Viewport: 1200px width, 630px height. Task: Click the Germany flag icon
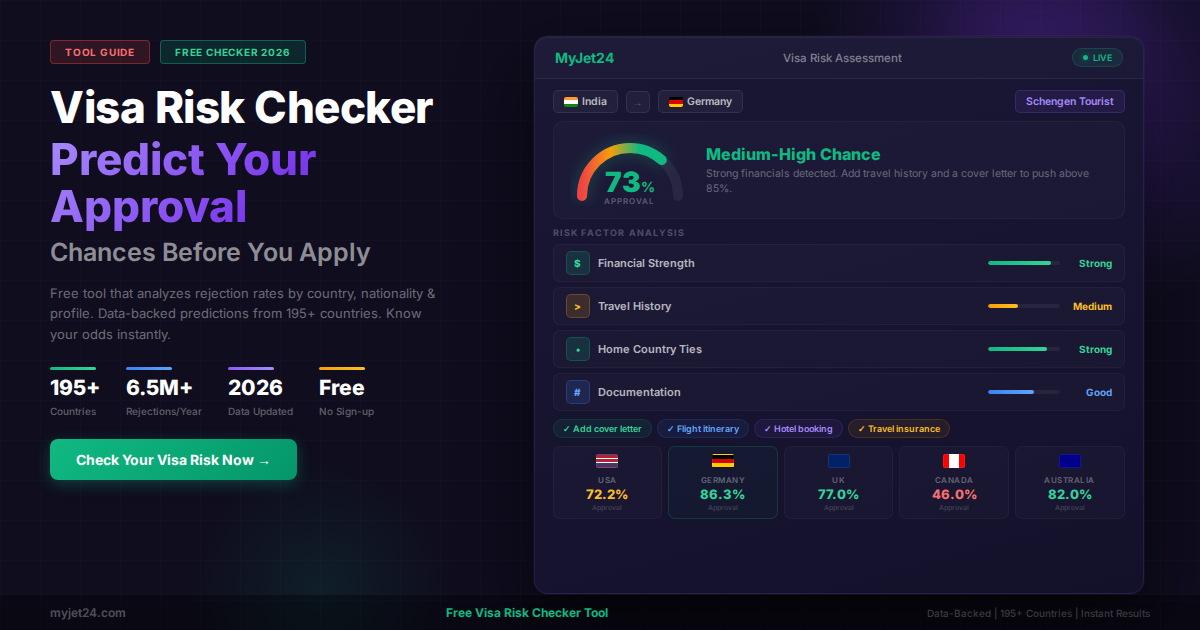tap(676, 101)
